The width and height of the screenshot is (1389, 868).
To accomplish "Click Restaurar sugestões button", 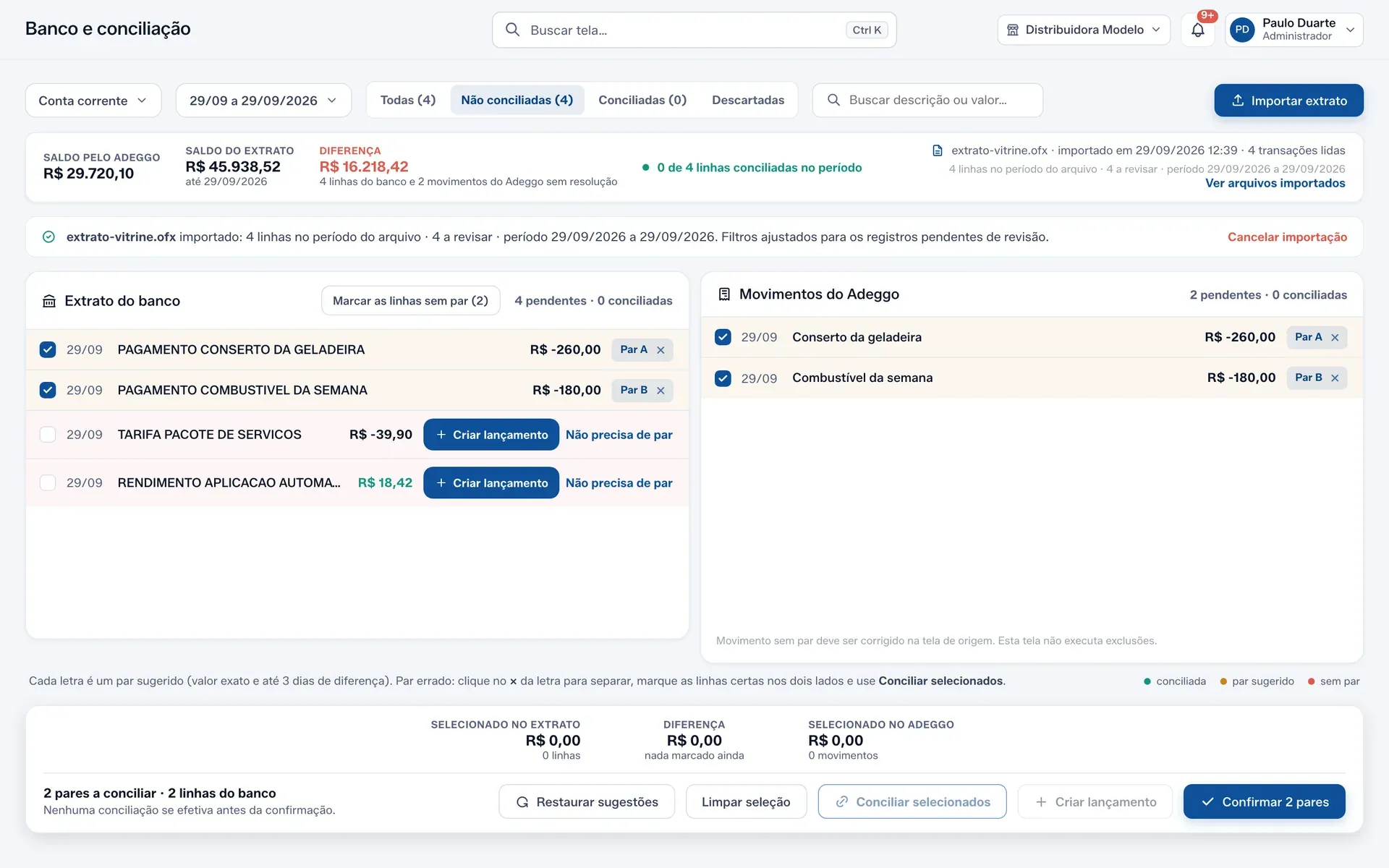I will coord(587,801).
